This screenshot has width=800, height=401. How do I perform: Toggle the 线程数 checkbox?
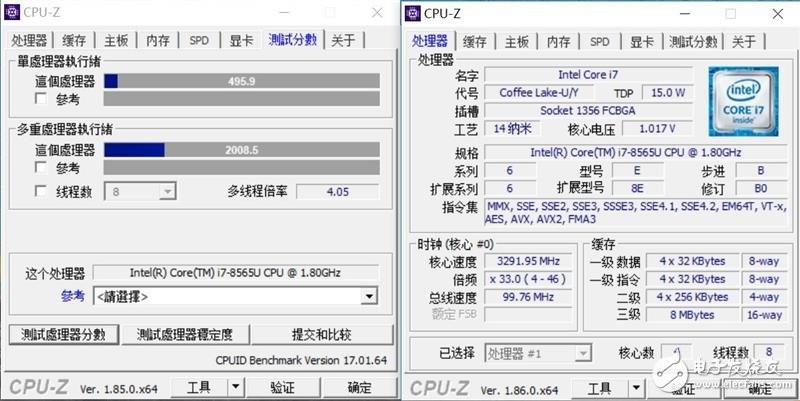pyautogui.click(x=41, y=191)
